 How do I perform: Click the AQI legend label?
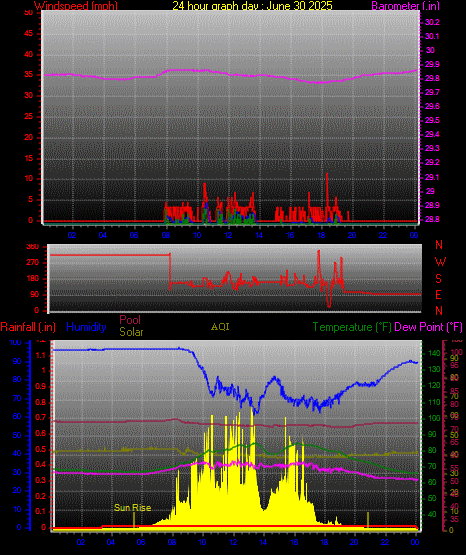[x=220, y=327]
